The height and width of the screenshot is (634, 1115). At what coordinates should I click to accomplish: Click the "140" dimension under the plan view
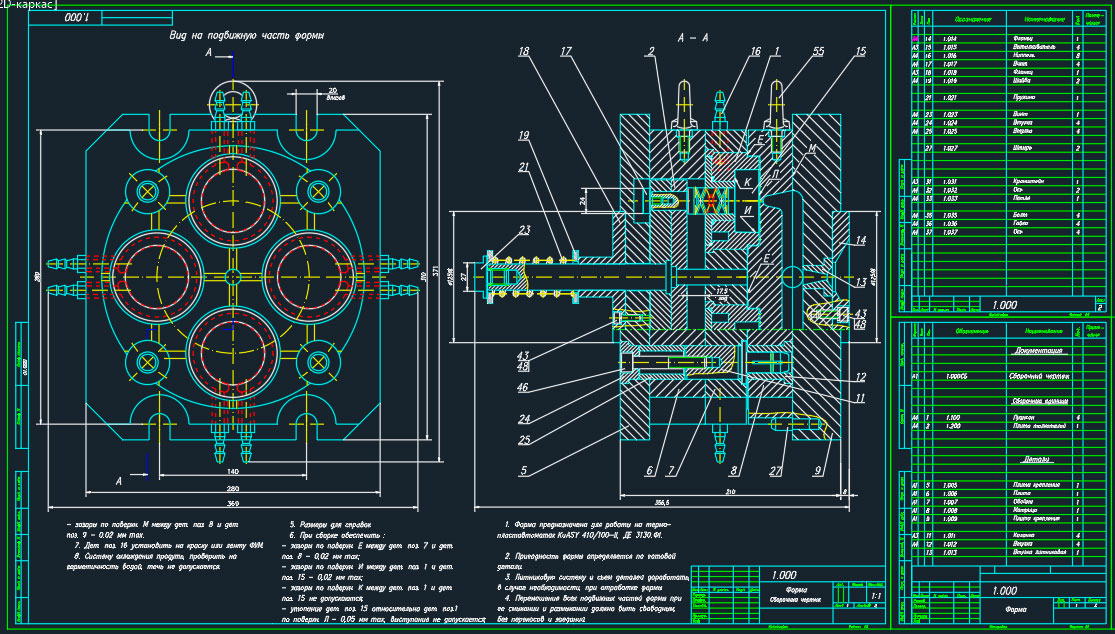pos(233,471)
